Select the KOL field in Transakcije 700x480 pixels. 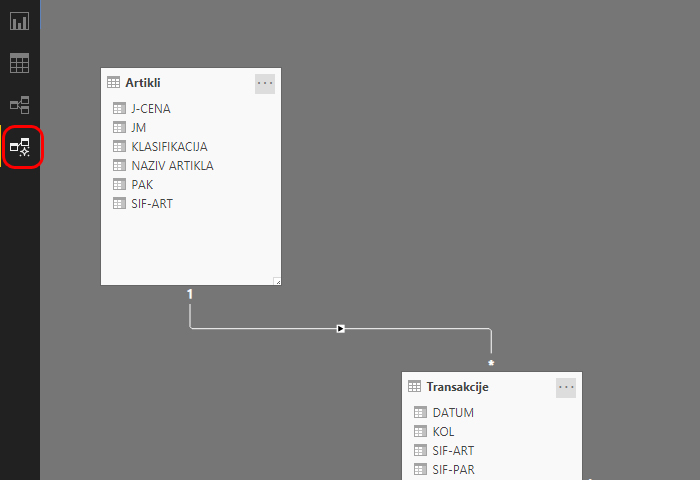[443, 431]
